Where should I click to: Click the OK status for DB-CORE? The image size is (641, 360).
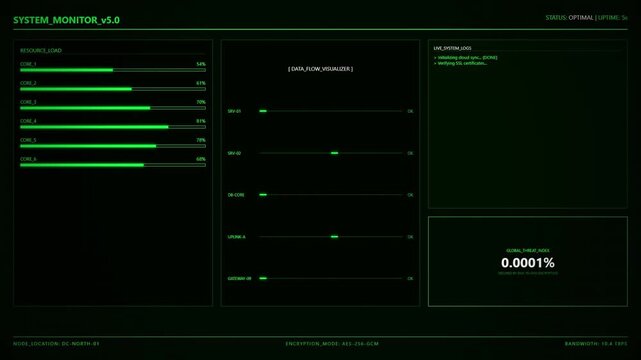(x=410, y=195)
